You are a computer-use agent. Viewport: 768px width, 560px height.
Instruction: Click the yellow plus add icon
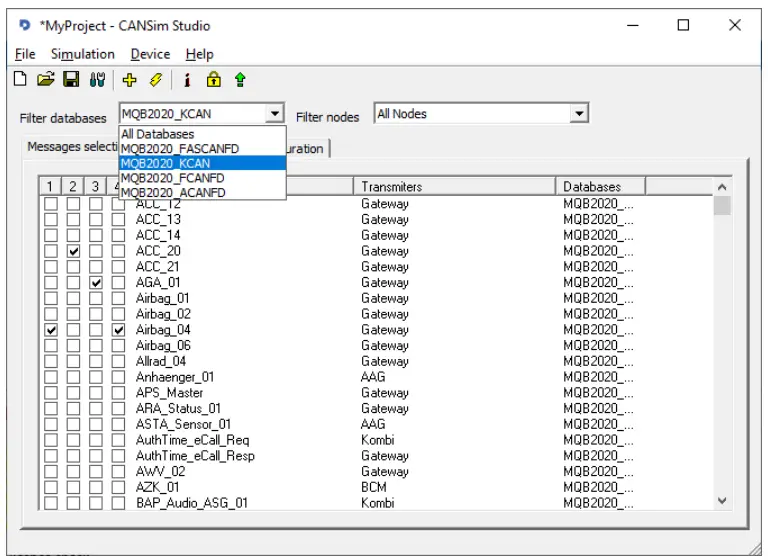point(129,80)
